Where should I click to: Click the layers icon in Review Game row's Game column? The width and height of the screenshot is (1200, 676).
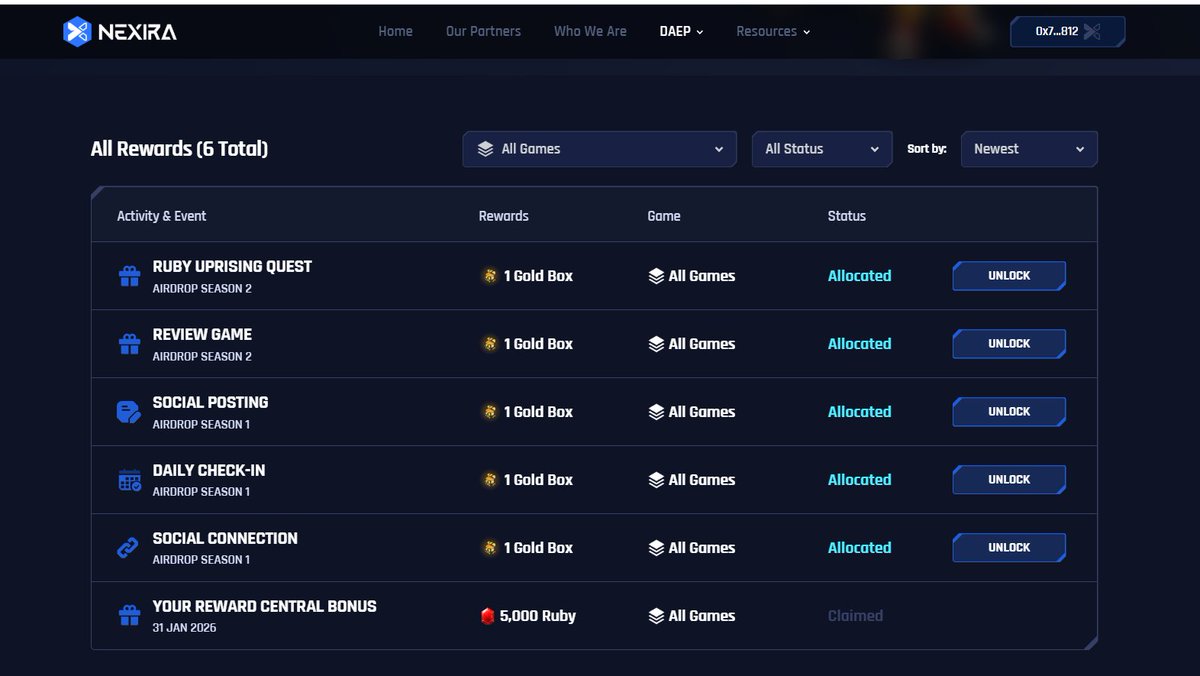(x=656, y=344)
